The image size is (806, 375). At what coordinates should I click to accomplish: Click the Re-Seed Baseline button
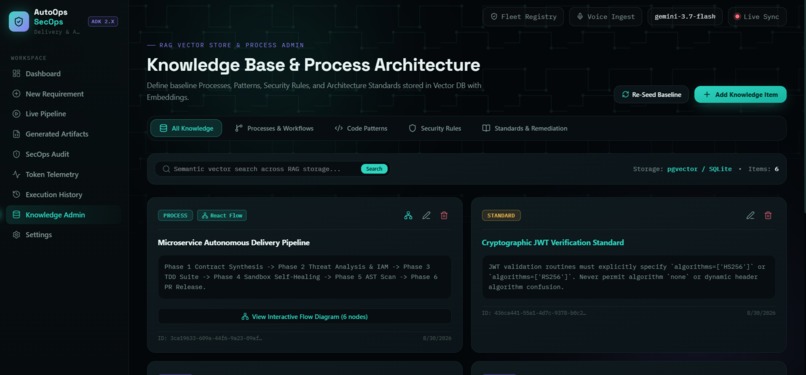point(651,95)
